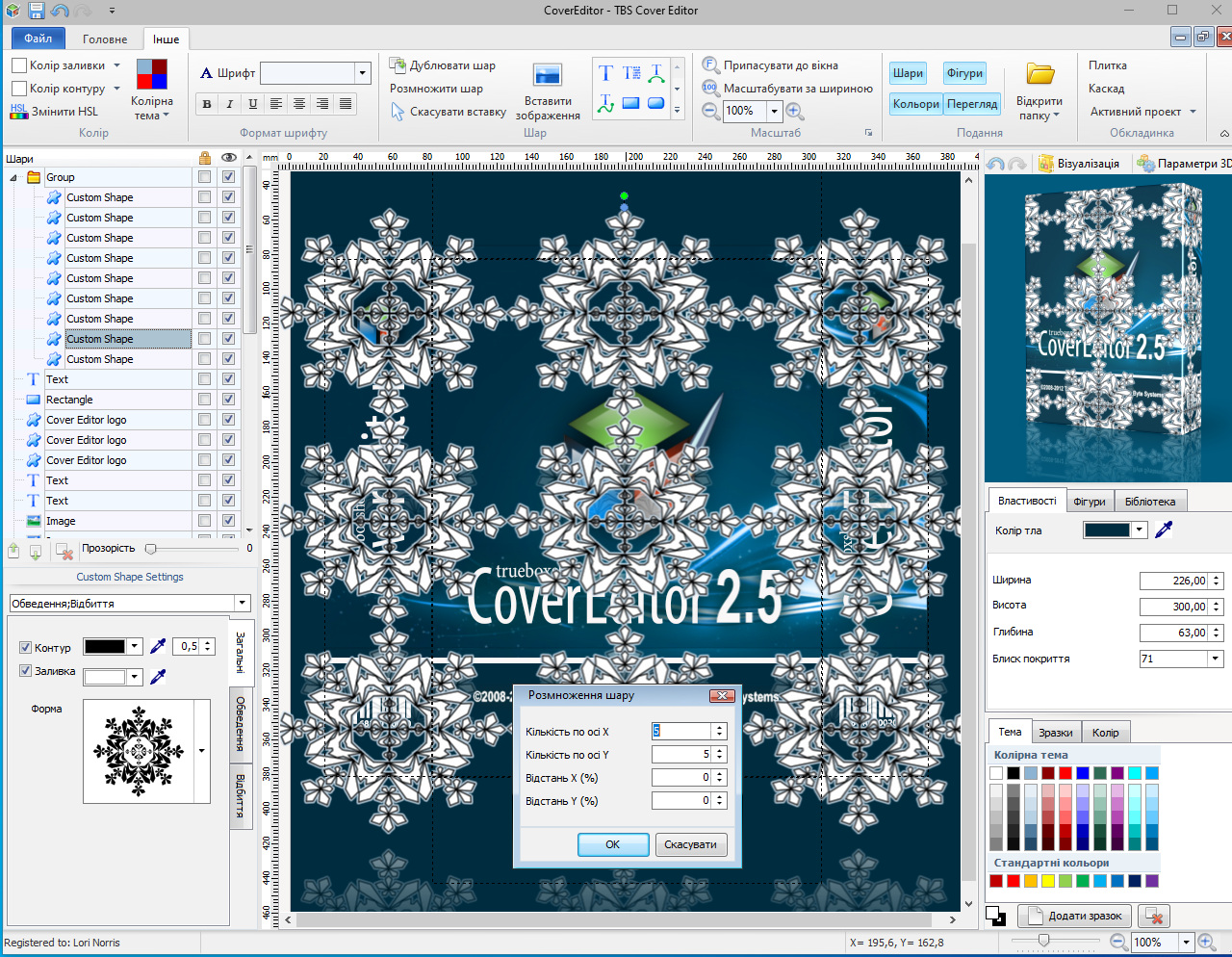This screenshot has width=1232, height=957.
Task: Delete the selected layer in Layers panel
Action: point(64,552)
